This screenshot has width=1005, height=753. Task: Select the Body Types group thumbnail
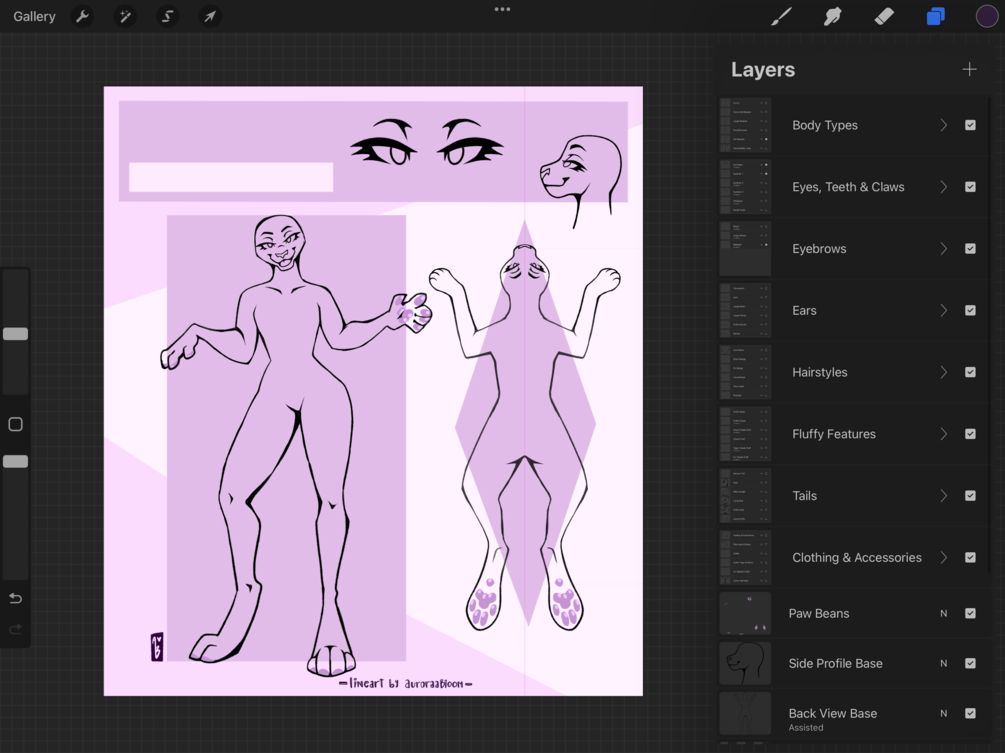pos(745,125)
